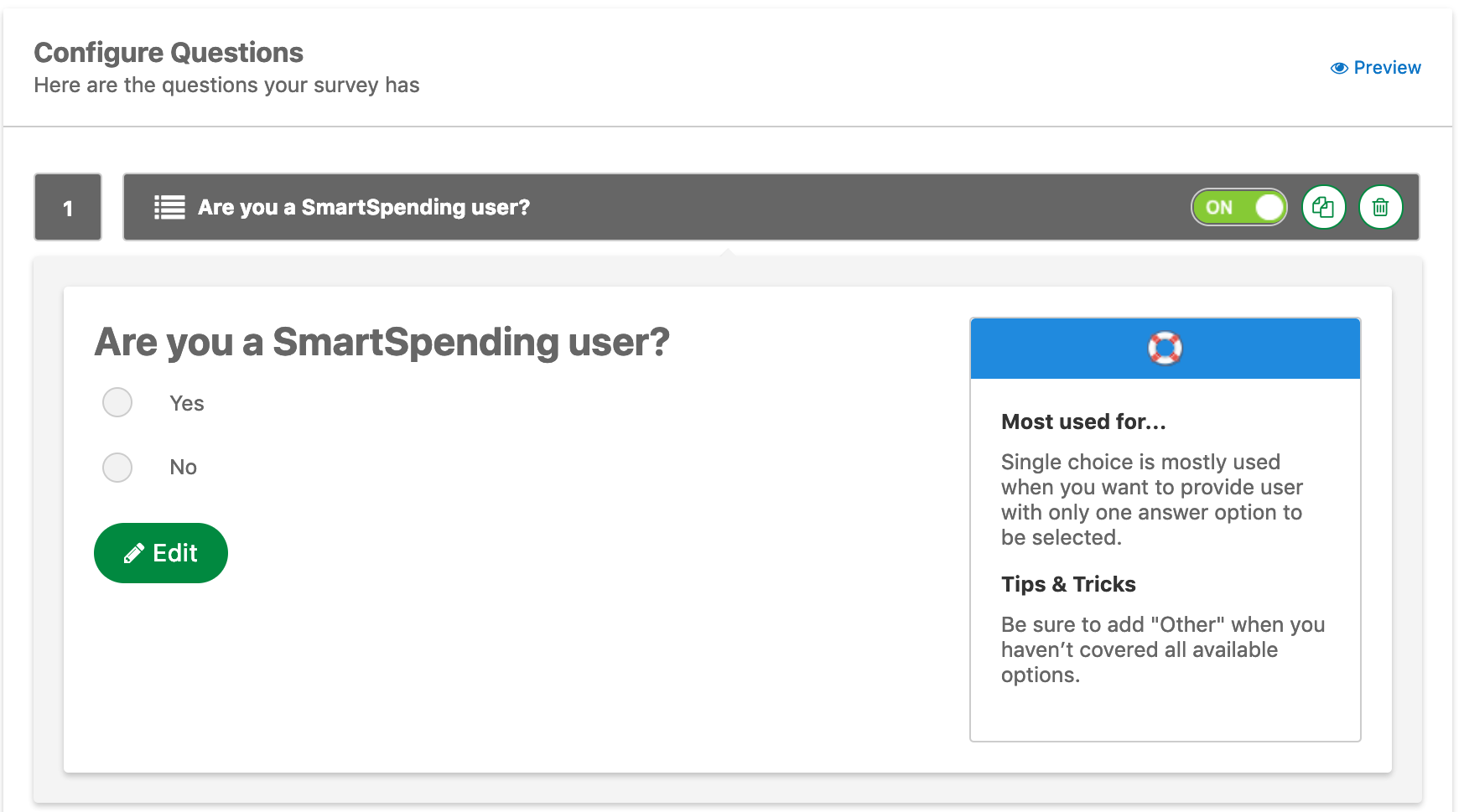
Task: Click the 'Yes' answer label
Action: [187, 403]
